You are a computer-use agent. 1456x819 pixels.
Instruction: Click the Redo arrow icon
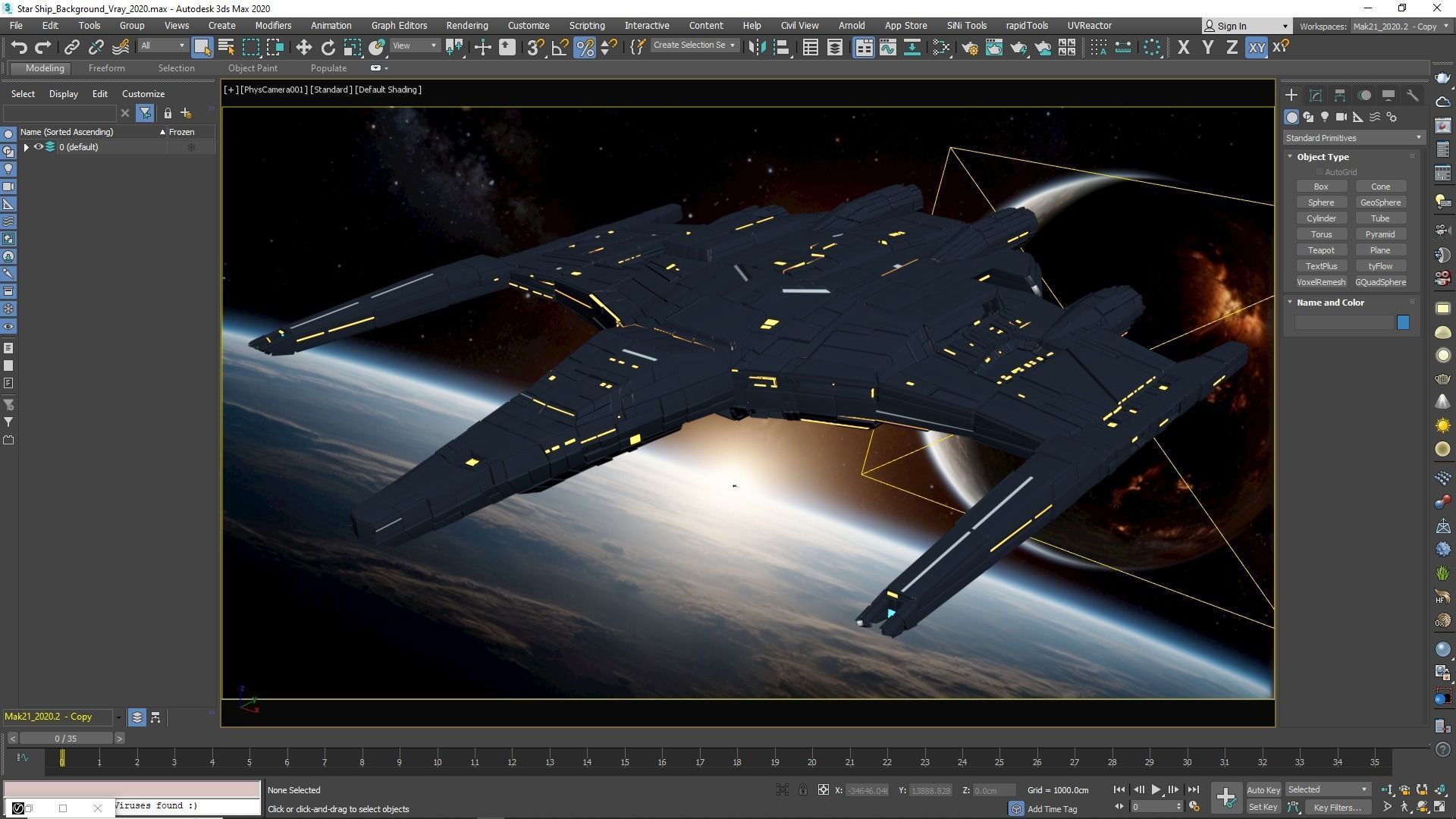pos(43,47)
